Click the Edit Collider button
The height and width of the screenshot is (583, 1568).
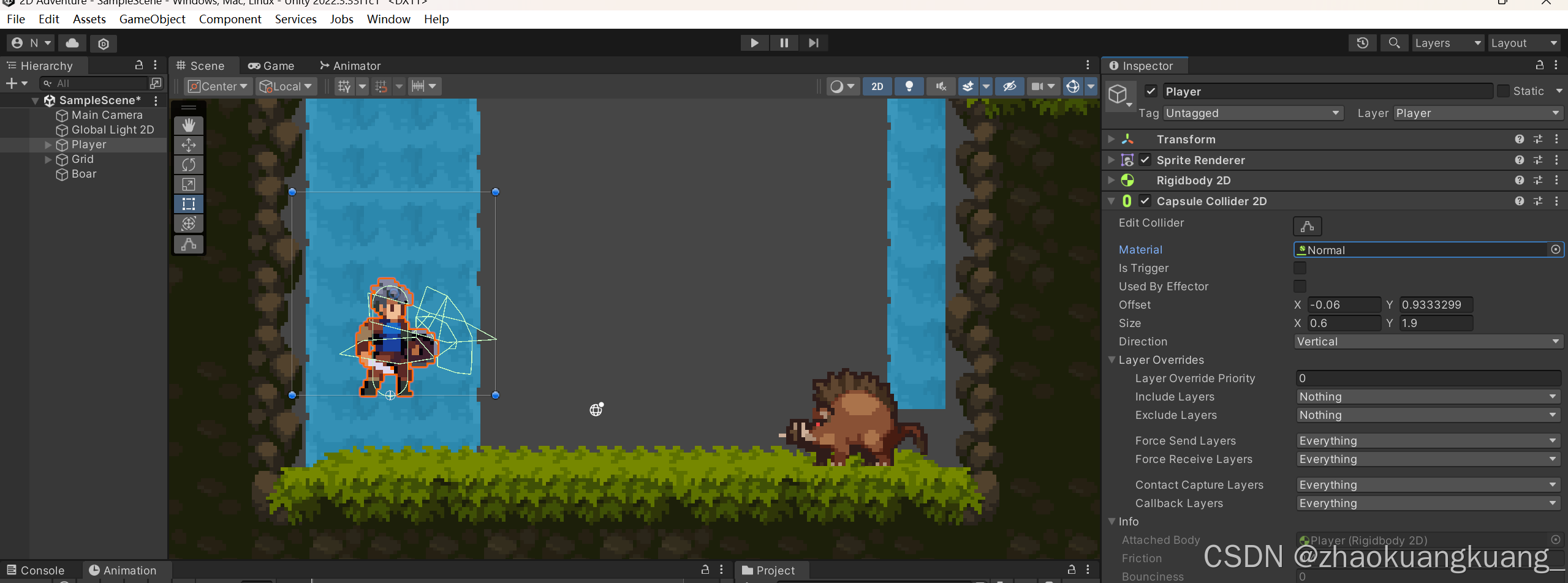click(x=1307, y=226)
